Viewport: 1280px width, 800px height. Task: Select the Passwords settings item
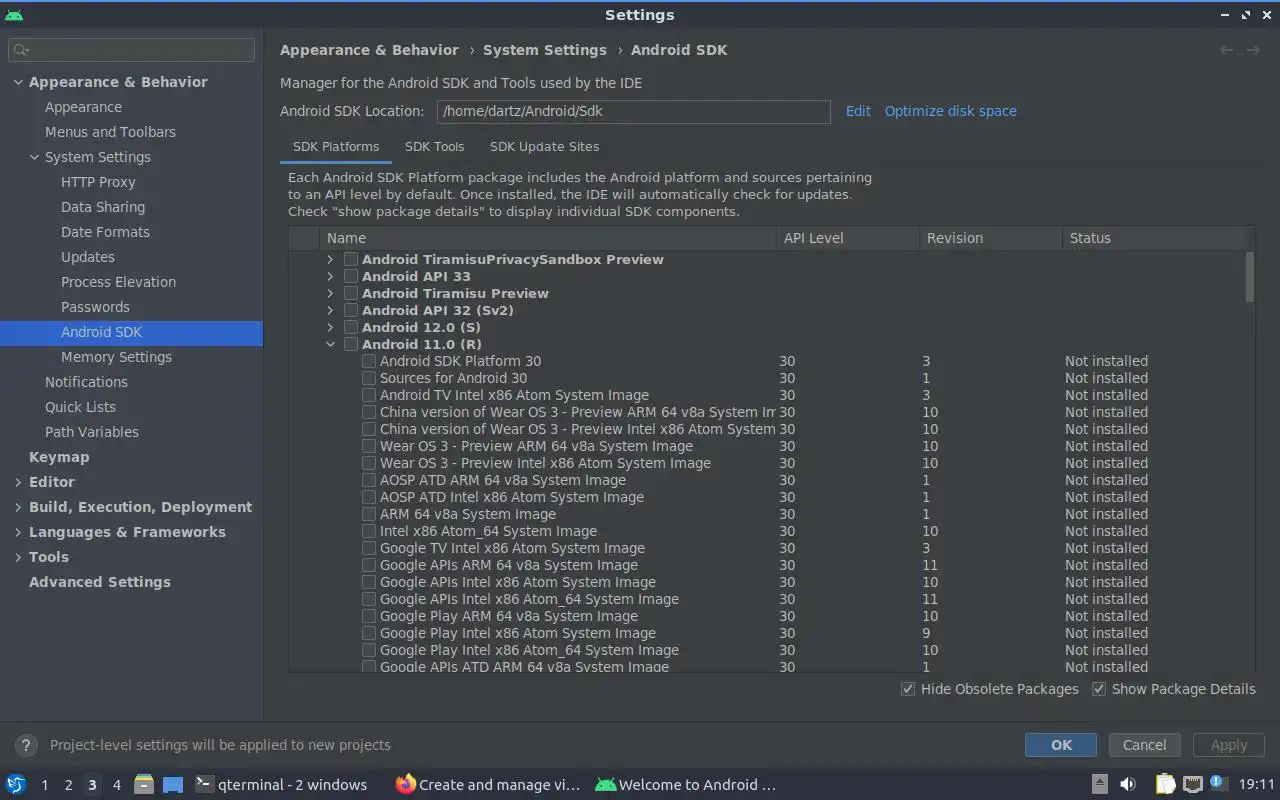pyautogui.click(x=95, y=307)
